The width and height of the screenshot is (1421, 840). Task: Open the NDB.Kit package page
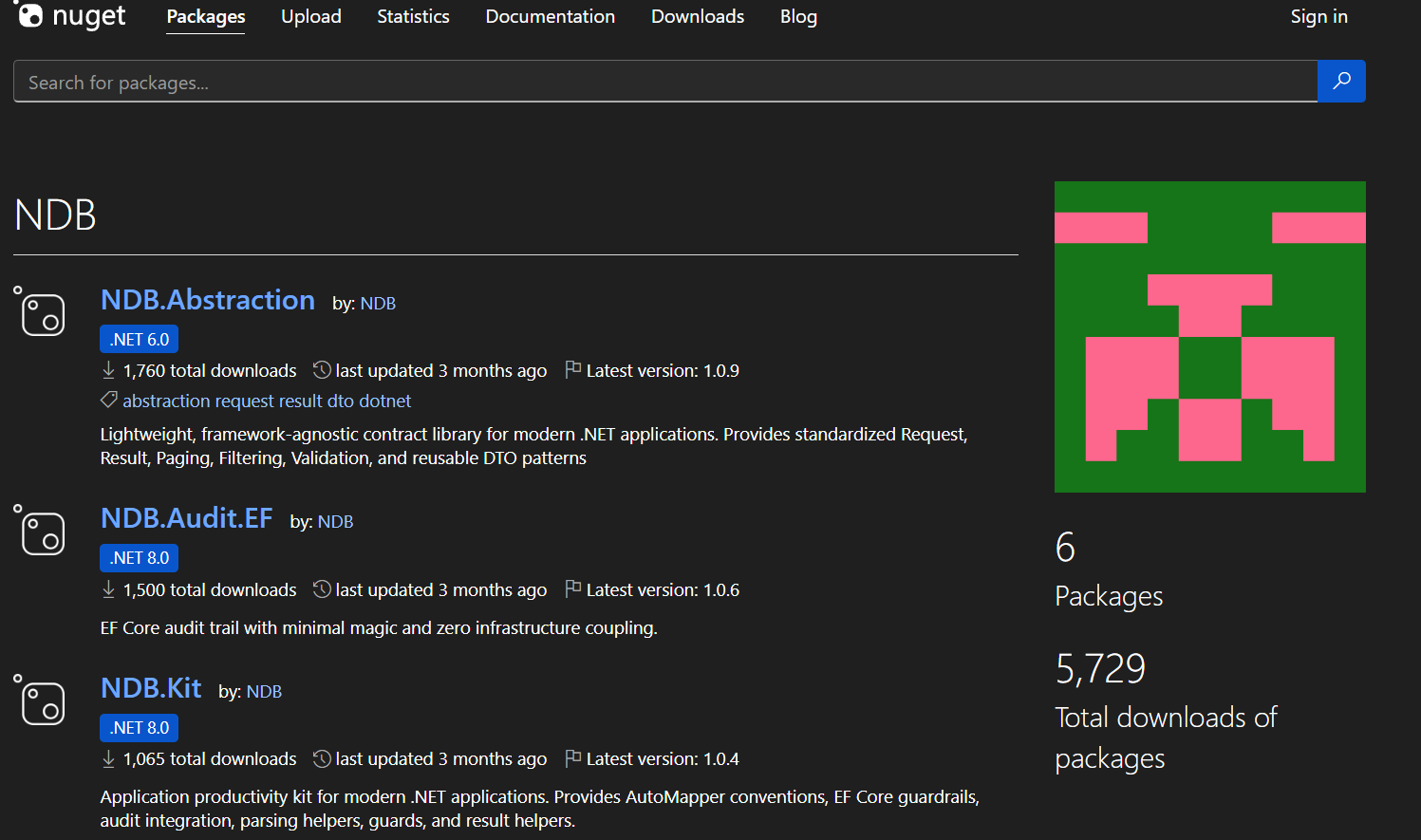[x=151, y=688]
